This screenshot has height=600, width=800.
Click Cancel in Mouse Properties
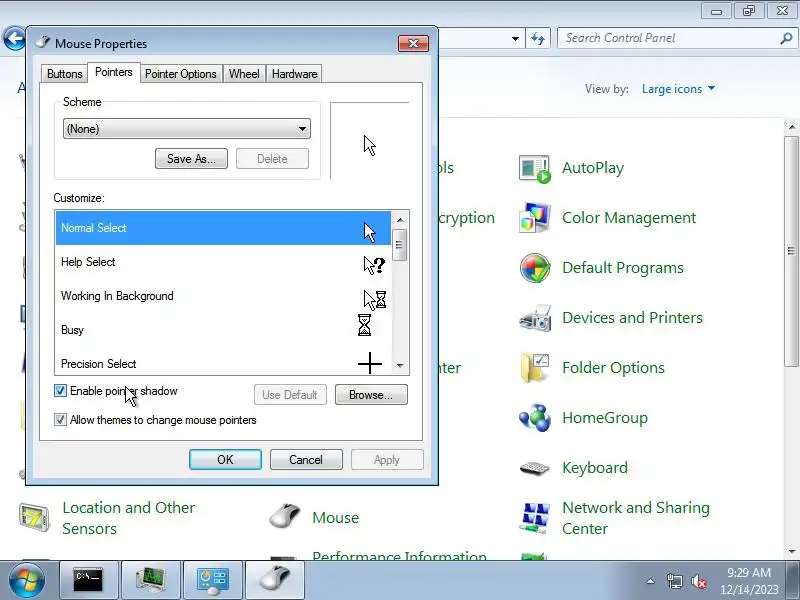306,460
